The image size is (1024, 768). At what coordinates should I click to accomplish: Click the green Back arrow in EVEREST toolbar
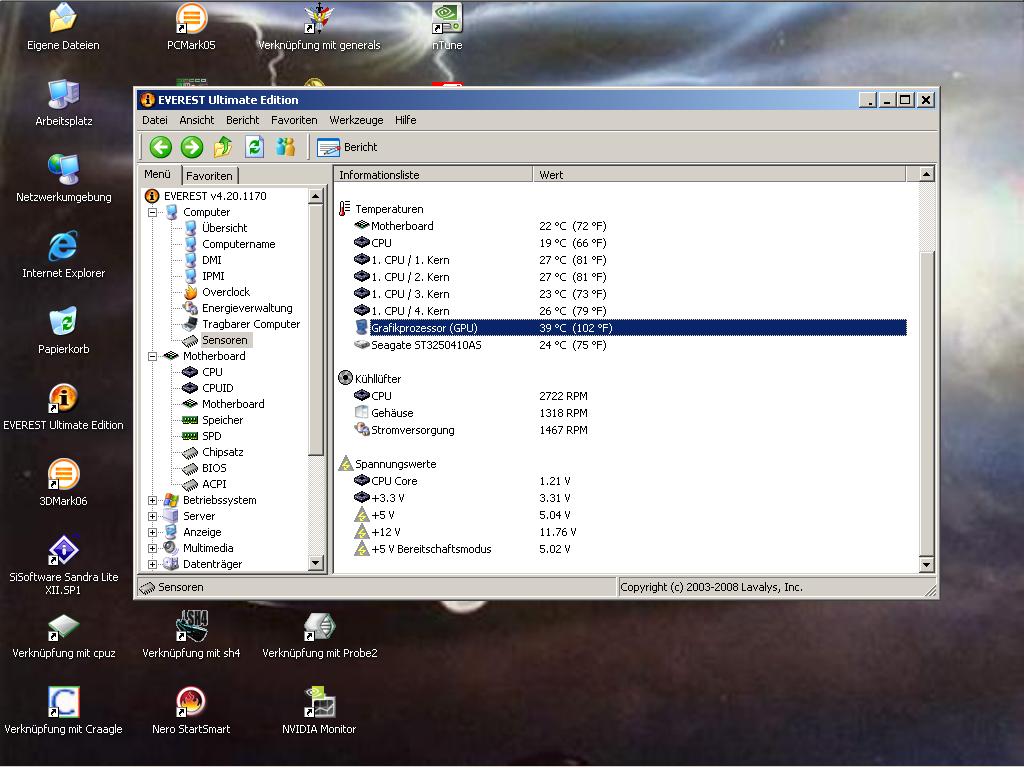(161, 147)
